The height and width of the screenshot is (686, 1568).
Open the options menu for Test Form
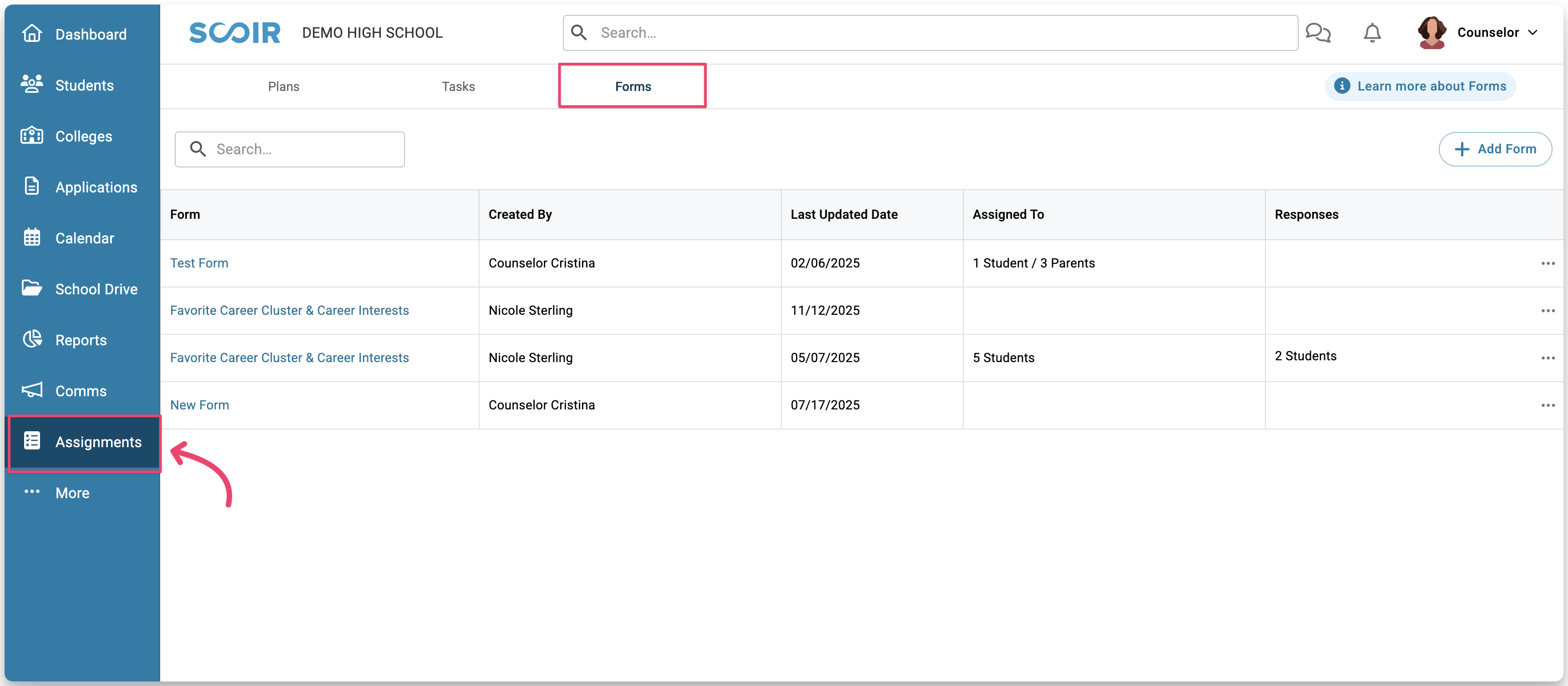[1548, 263]
